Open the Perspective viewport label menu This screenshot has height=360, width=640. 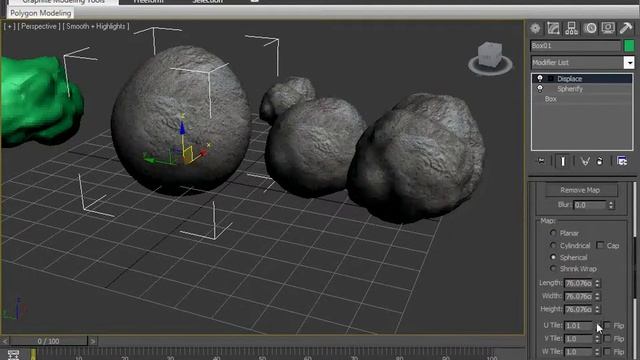[39, 27]
